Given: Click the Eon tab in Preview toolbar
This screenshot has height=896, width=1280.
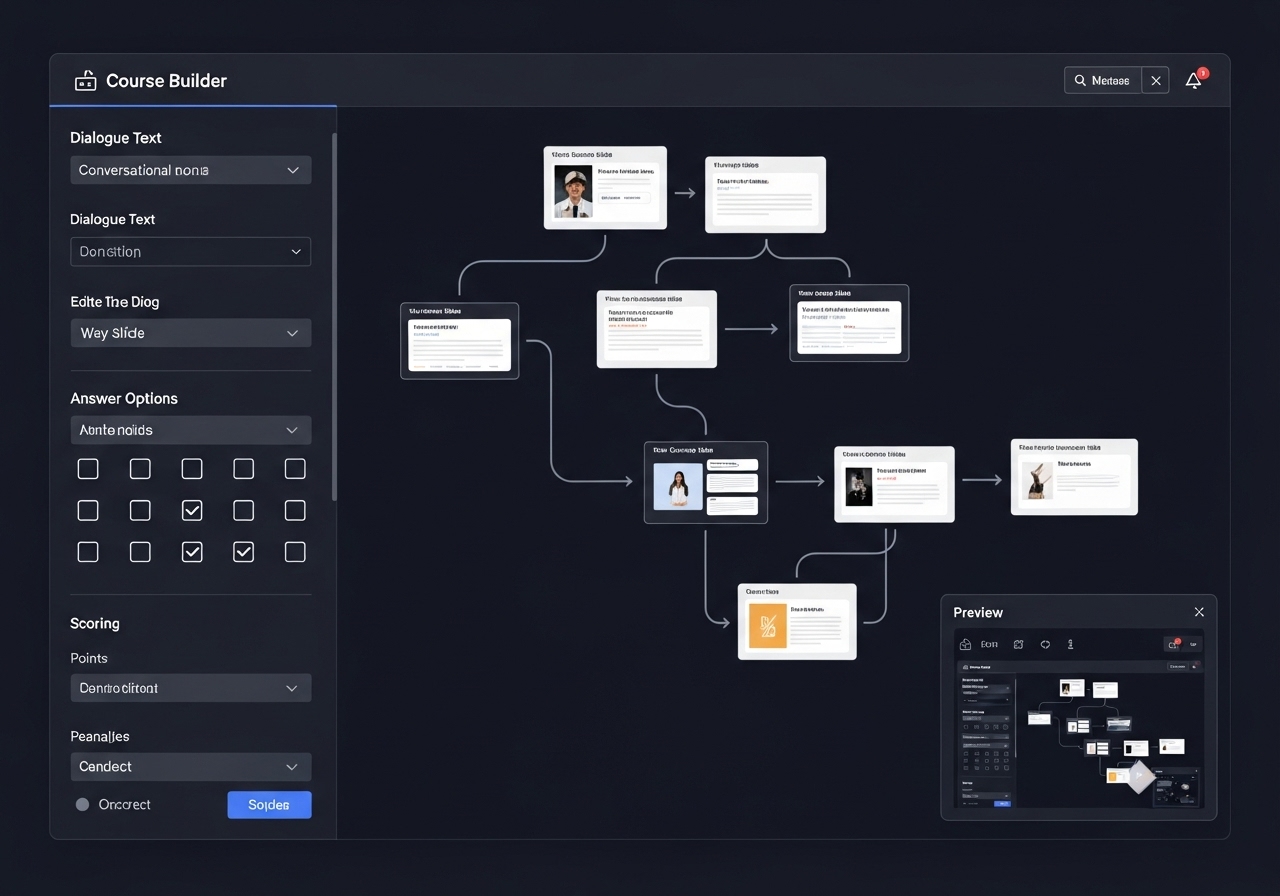Looking at the screenshot, I should pyautogui.click(x=989, y=645).
